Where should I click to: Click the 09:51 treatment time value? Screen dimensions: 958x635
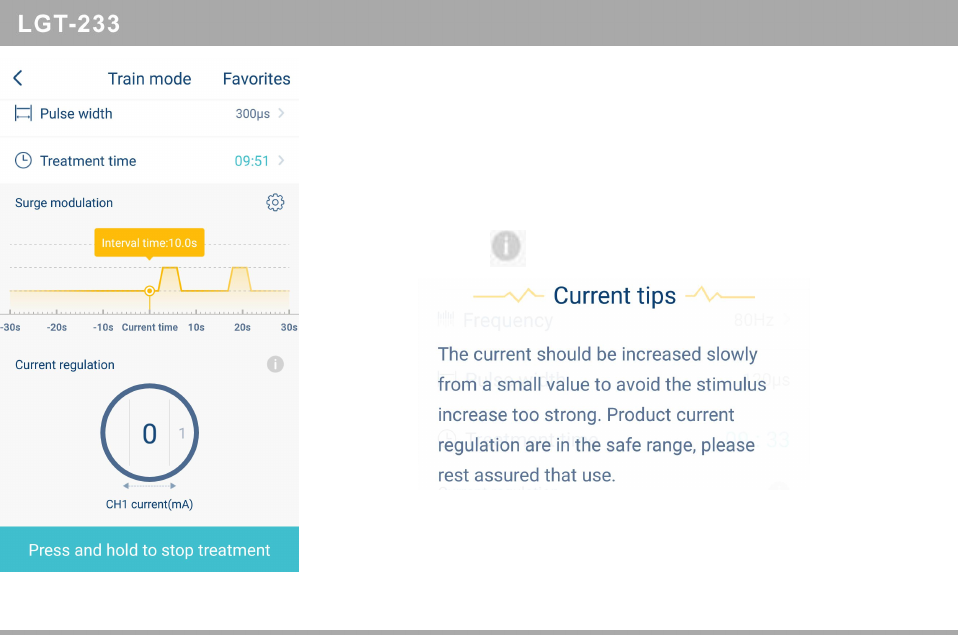pyautogui.click(x=251, y=161)
